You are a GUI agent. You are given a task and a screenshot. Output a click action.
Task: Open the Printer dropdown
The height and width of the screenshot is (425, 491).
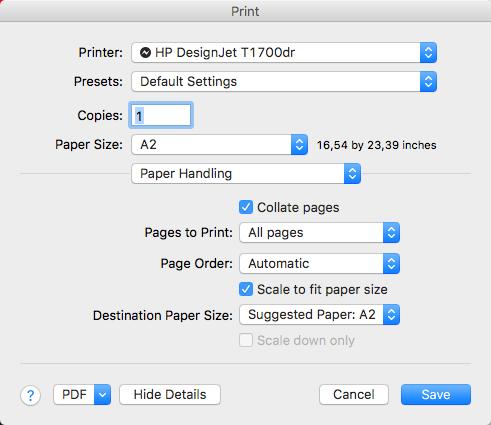pyautogui.click(x=284, y=53)
